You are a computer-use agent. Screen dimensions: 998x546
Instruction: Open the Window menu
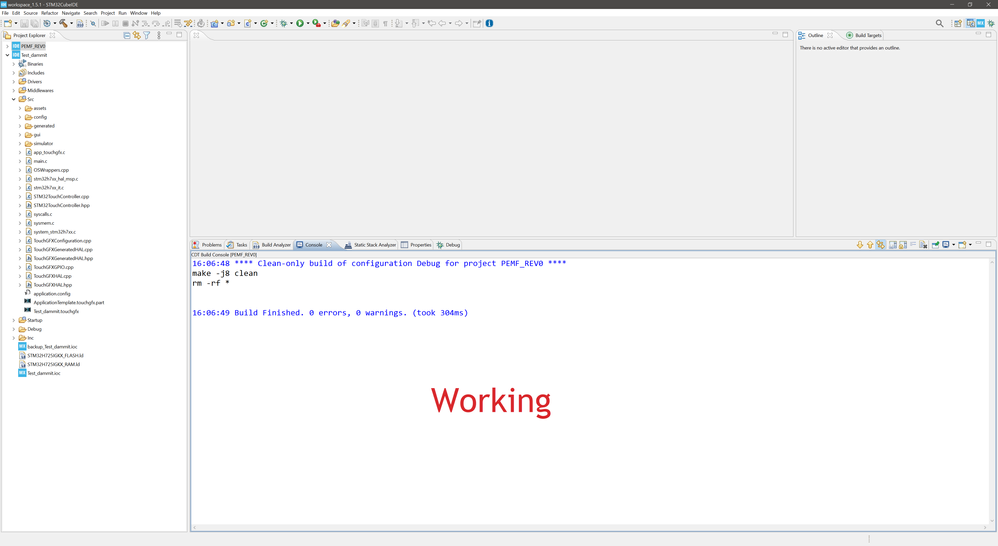139,13
